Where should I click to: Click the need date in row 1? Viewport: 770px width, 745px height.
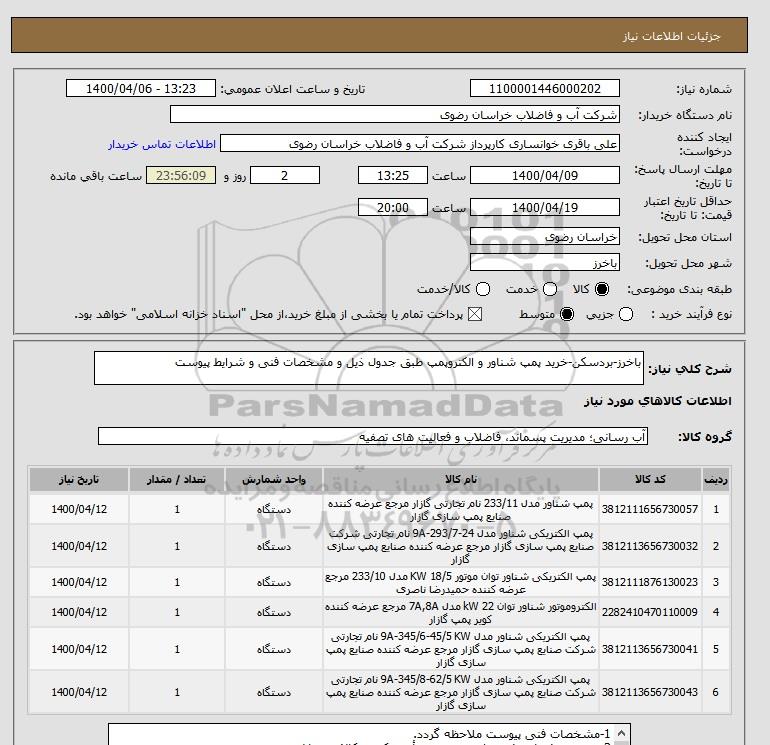(79, 509)
